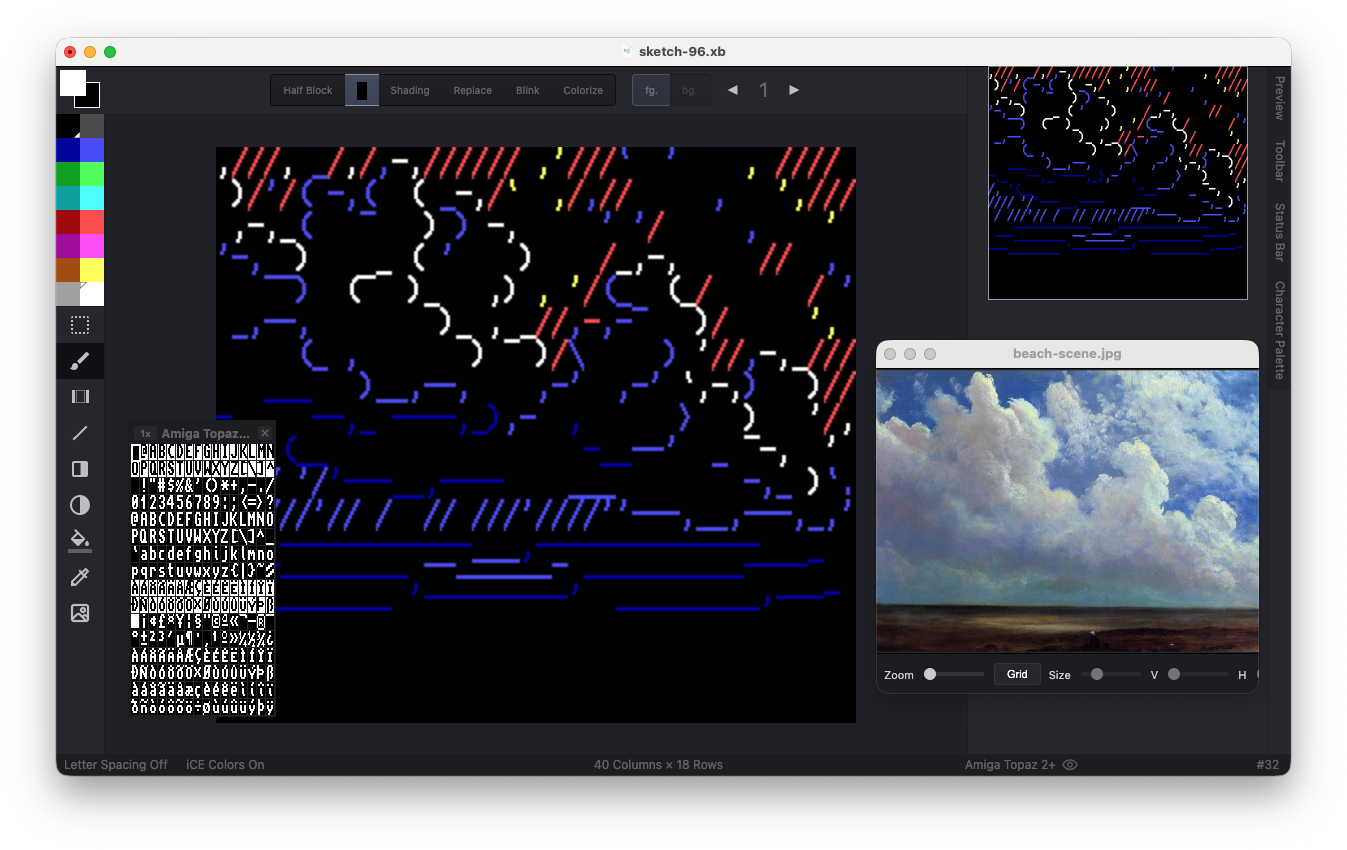Select the full block brush mode
The width and height of the screenshot is (1347, 850).
(x=362, y=90)
